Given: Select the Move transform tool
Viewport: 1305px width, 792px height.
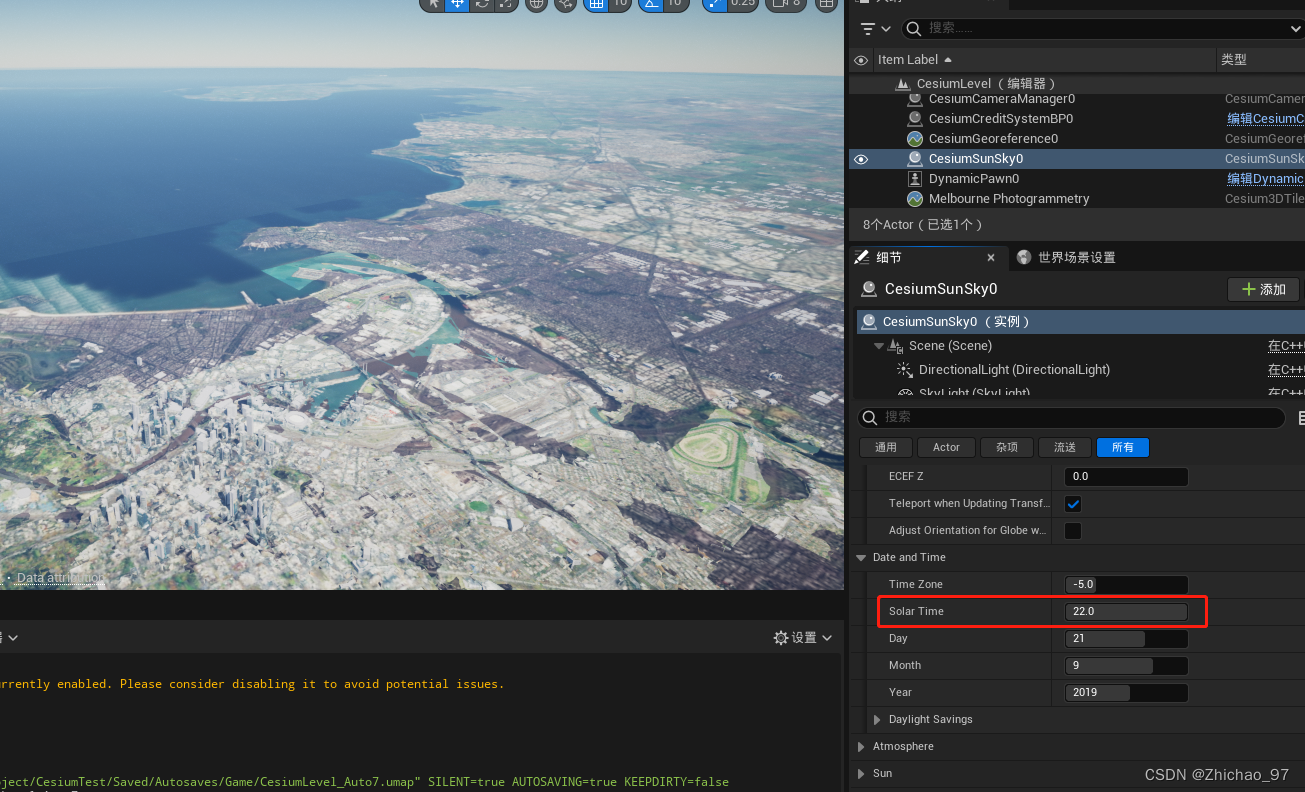Looking at the screenshot, I should point(458,5).
